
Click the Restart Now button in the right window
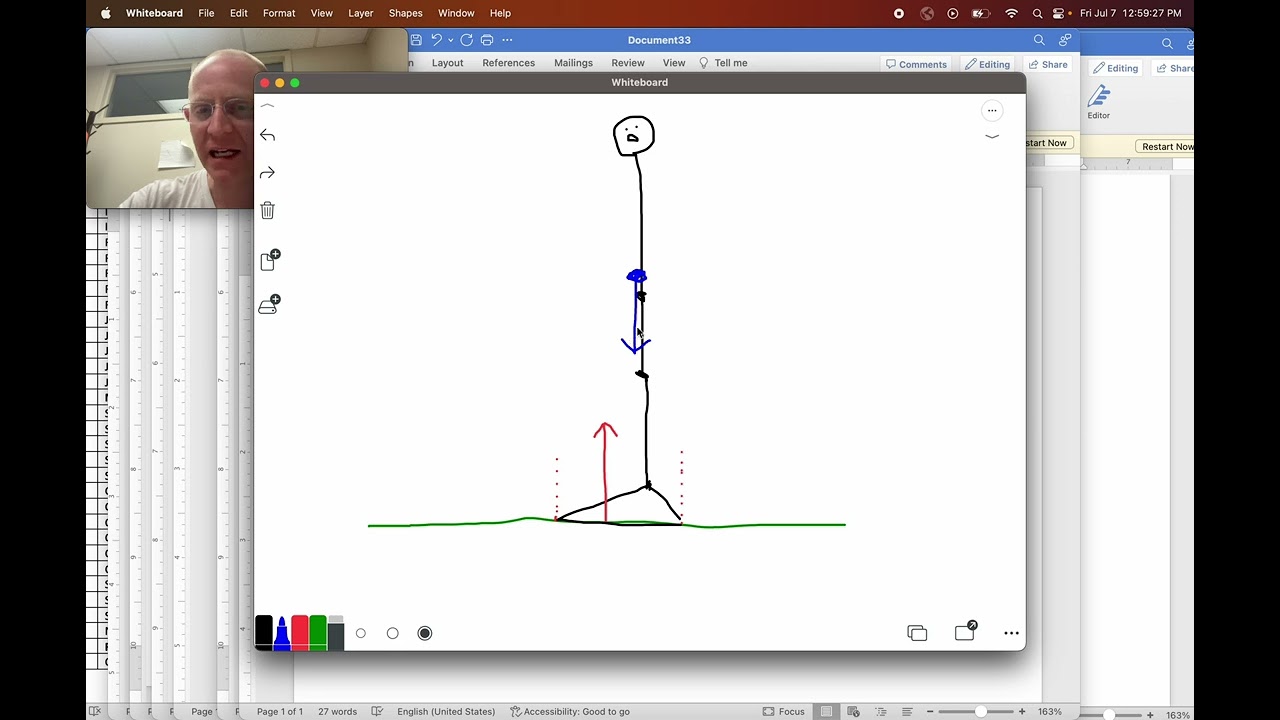point(1166,147)
